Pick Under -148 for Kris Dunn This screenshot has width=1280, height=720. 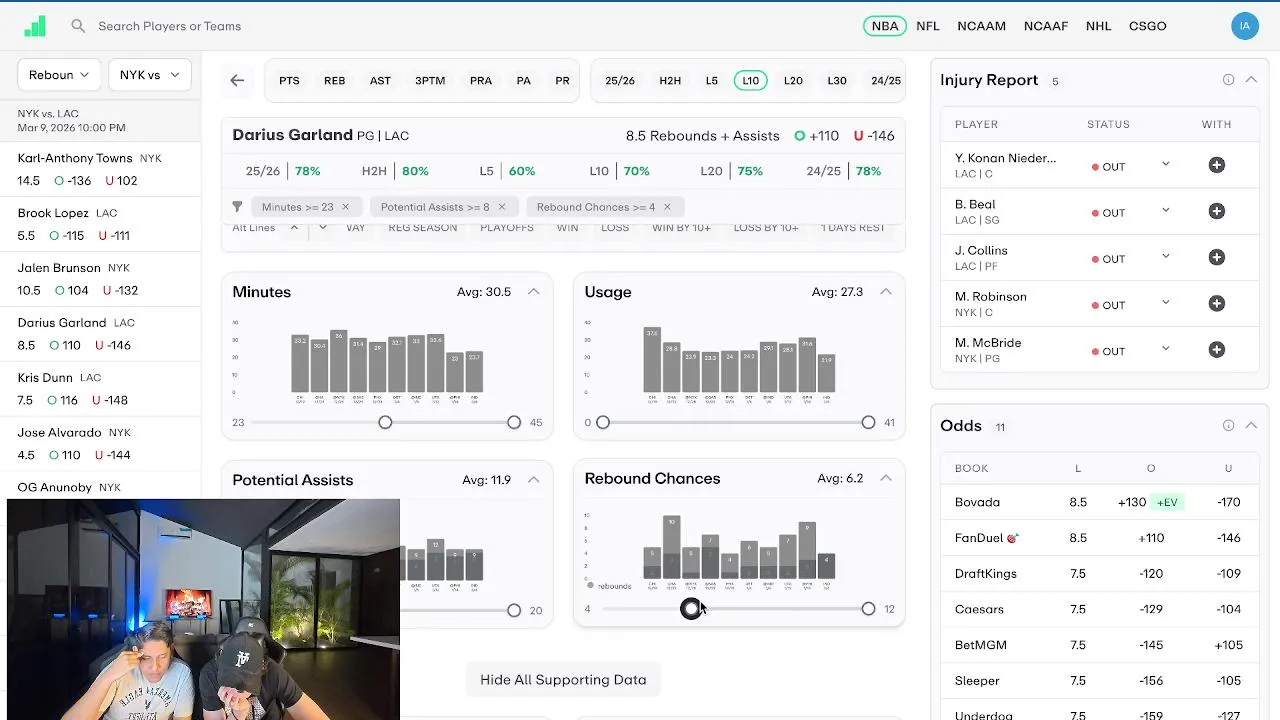pos(110,400)
